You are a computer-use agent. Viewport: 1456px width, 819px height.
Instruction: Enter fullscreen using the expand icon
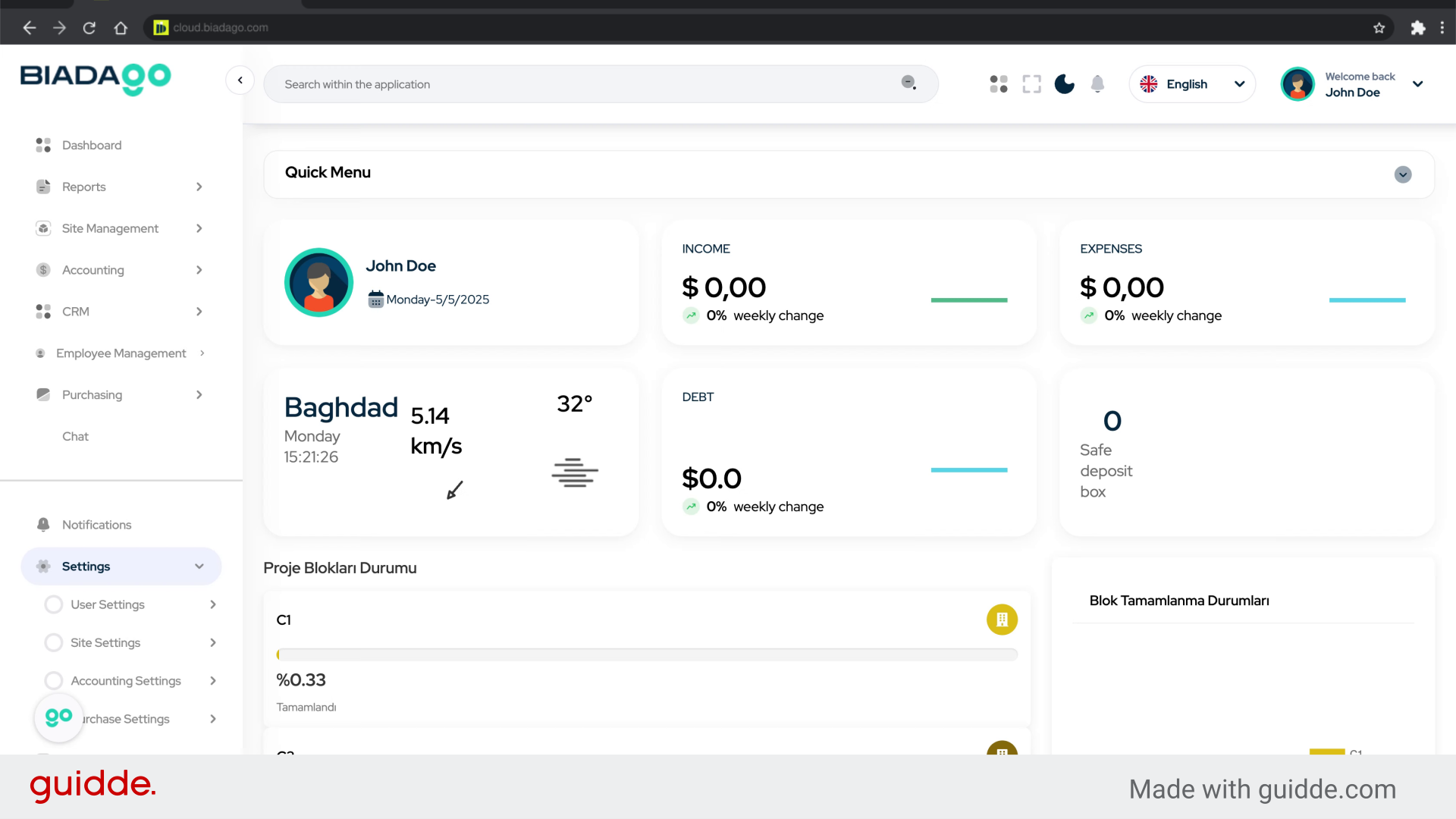[1031, 84]
